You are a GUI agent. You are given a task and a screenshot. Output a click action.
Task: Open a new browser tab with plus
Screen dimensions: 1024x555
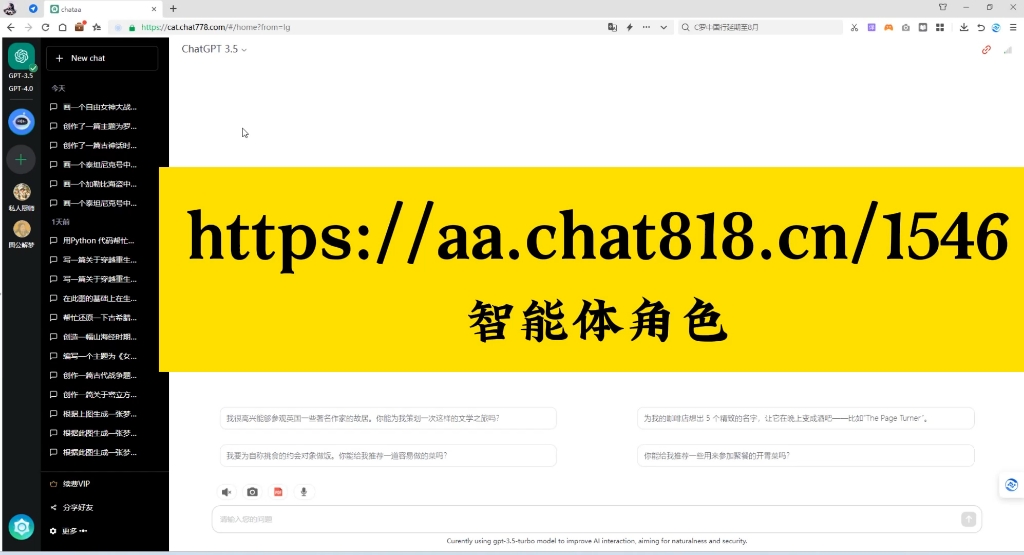point(173,8)
